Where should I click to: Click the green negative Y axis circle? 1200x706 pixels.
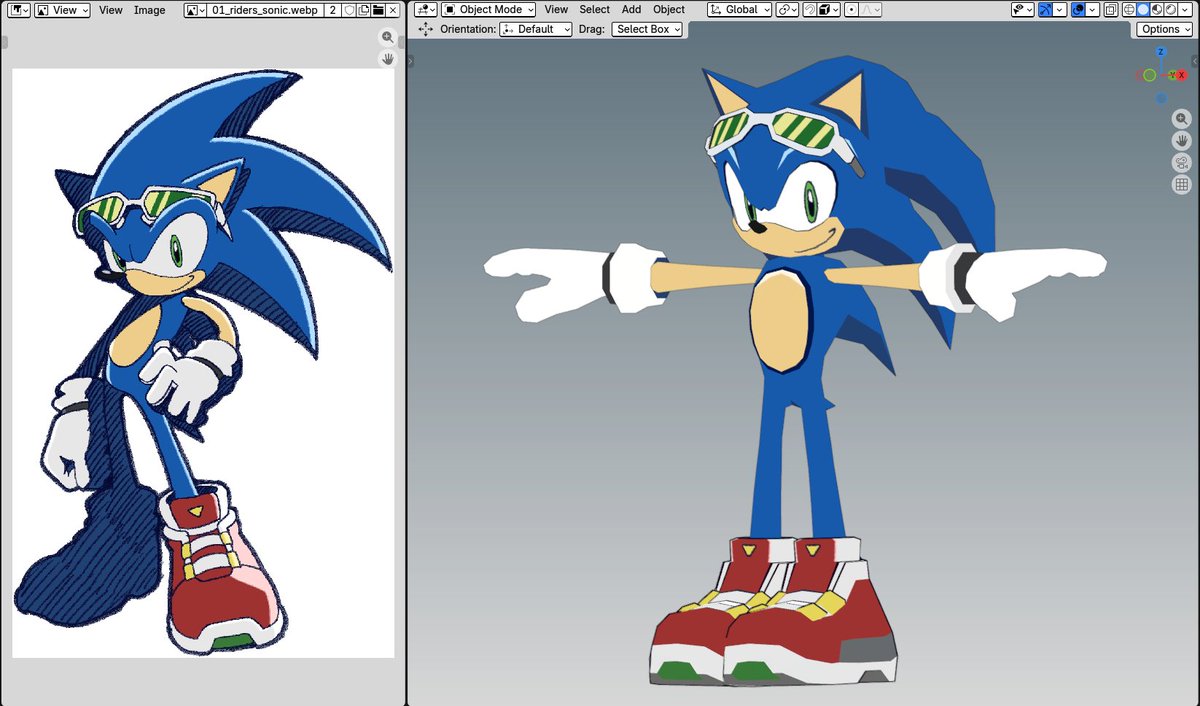1149,75
